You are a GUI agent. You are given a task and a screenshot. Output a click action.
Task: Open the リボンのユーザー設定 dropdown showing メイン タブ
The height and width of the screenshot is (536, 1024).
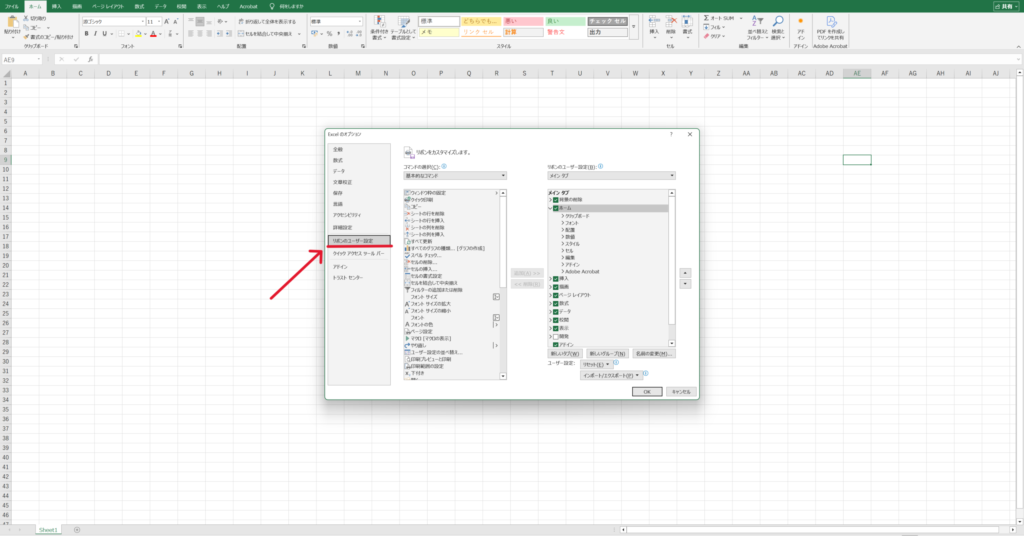coord(611,176)
